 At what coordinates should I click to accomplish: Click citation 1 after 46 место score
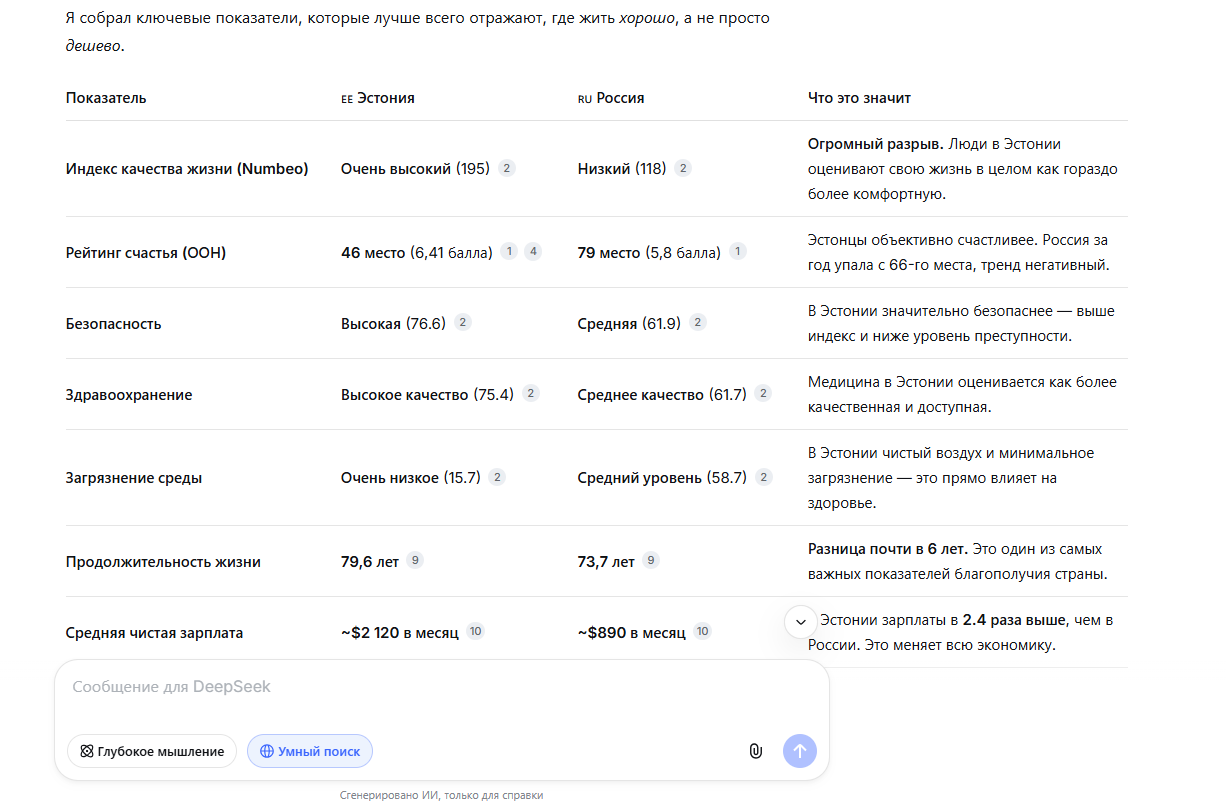pos(509,252)
